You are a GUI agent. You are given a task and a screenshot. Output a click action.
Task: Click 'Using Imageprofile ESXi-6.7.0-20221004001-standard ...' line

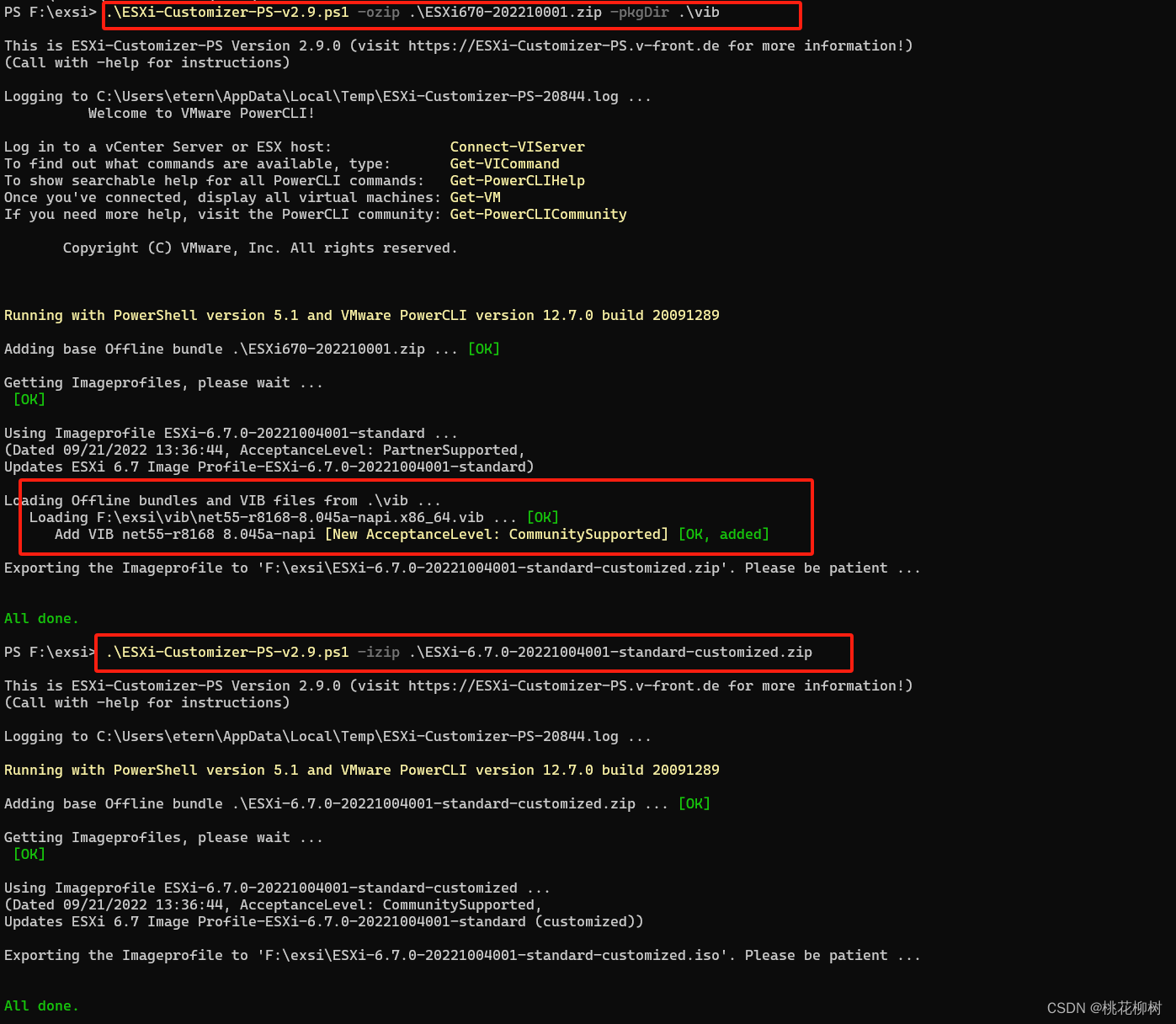coord(231,434)
